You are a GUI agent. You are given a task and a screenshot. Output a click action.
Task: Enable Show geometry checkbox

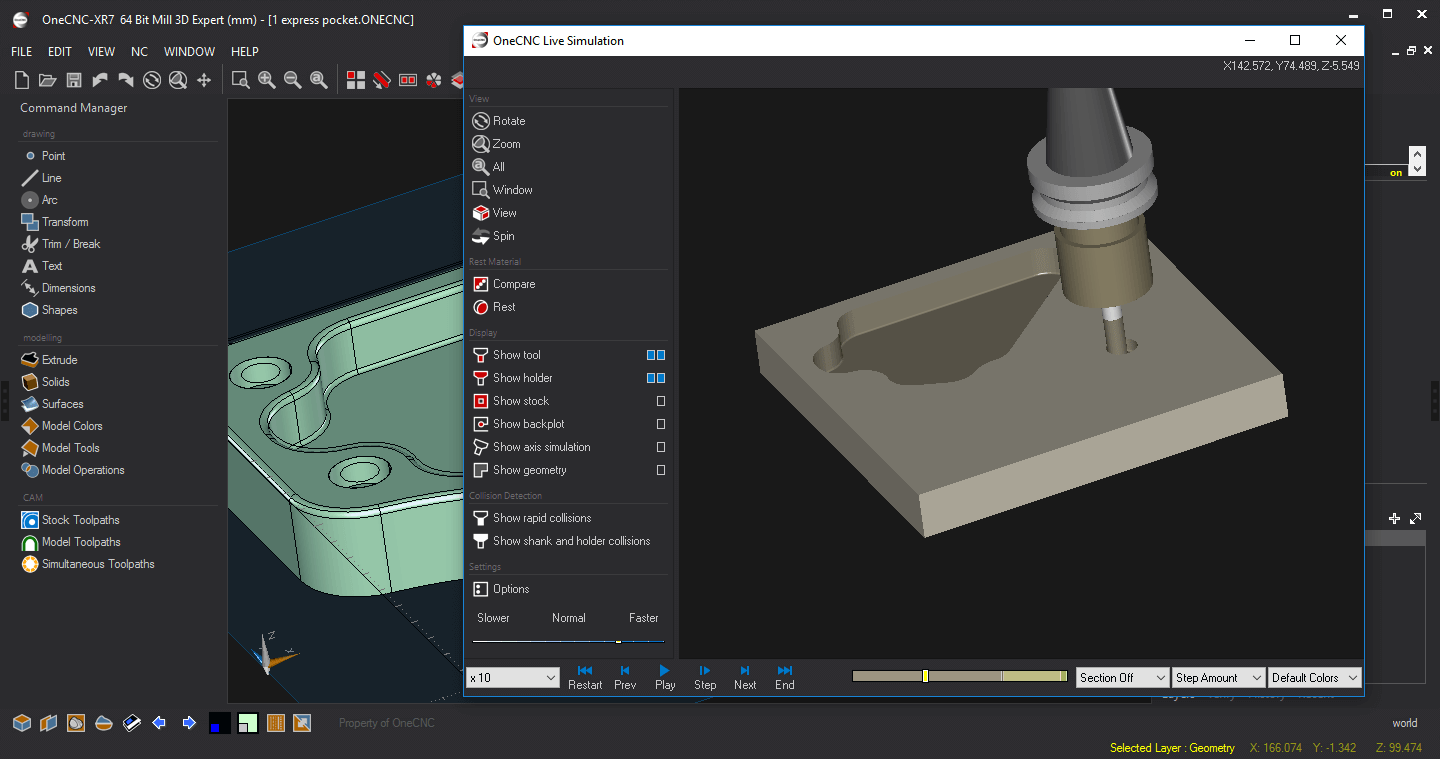pyautogui.click(x=661, y=470)
